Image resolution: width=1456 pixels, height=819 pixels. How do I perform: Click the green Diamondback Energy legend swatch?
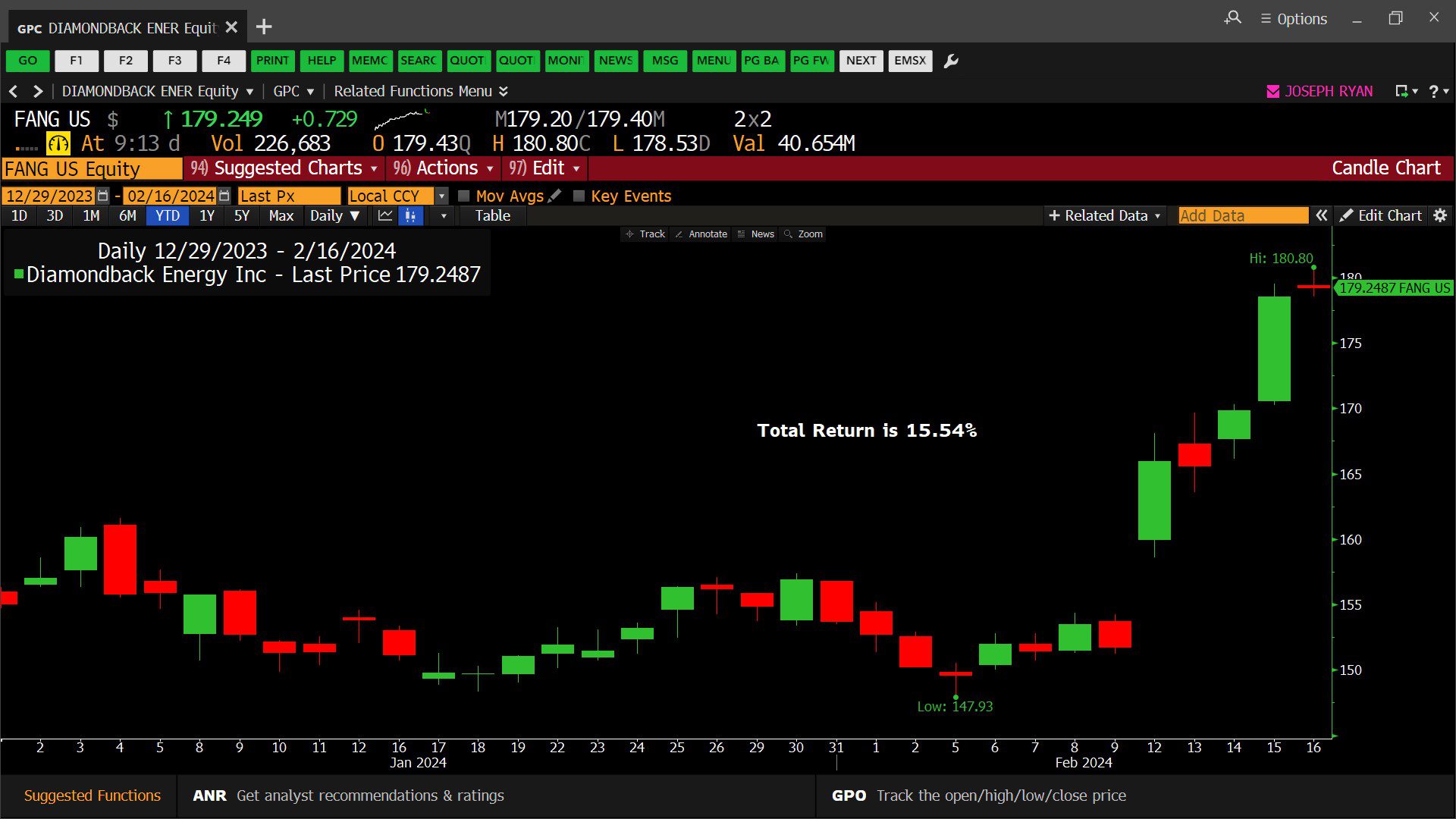pyautogui.click(x=19, y=274)
